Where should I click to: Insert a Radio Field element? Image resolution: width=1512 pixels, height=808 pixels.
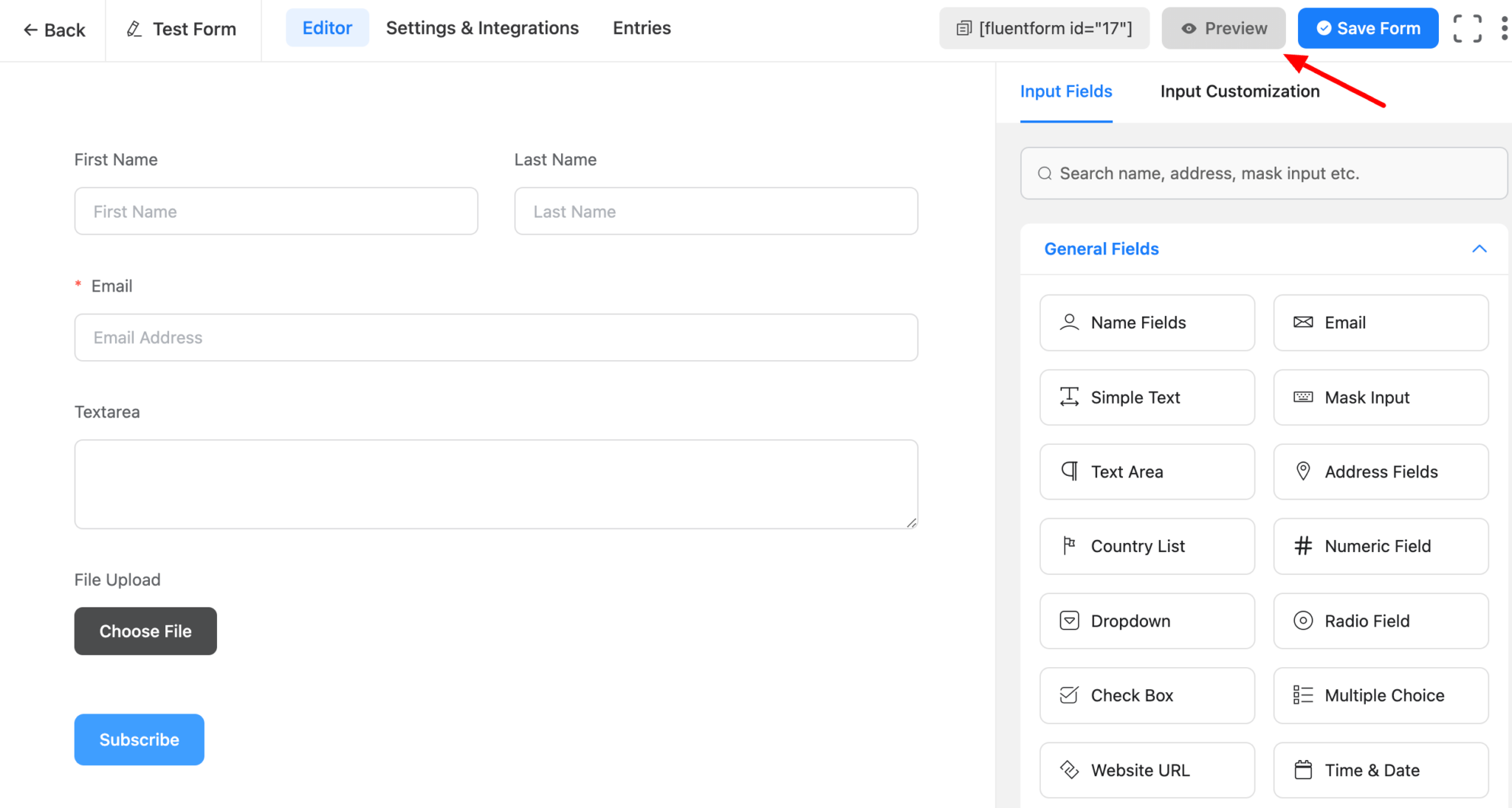(1380, 621)
